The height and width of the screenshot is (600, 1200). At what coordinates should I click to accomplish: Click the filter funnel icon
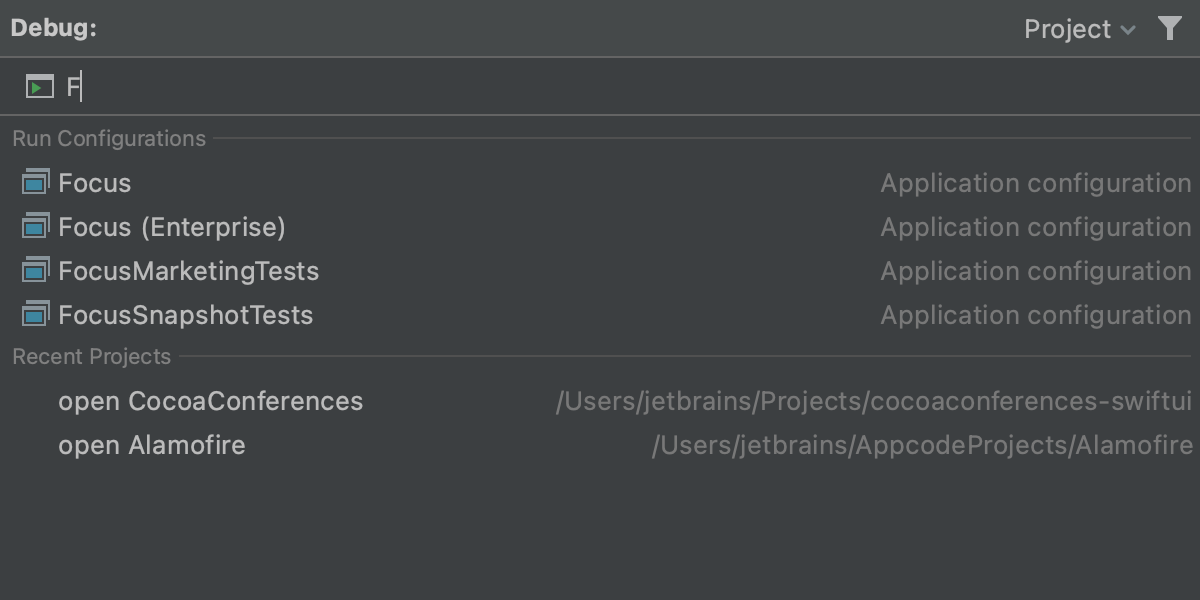[1169, 28]
